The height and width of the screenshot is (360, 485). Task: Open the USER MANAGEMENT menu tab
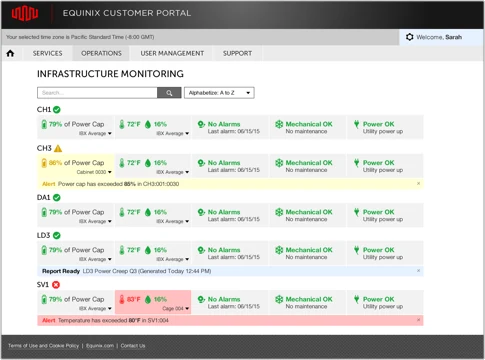pos(172,53)
